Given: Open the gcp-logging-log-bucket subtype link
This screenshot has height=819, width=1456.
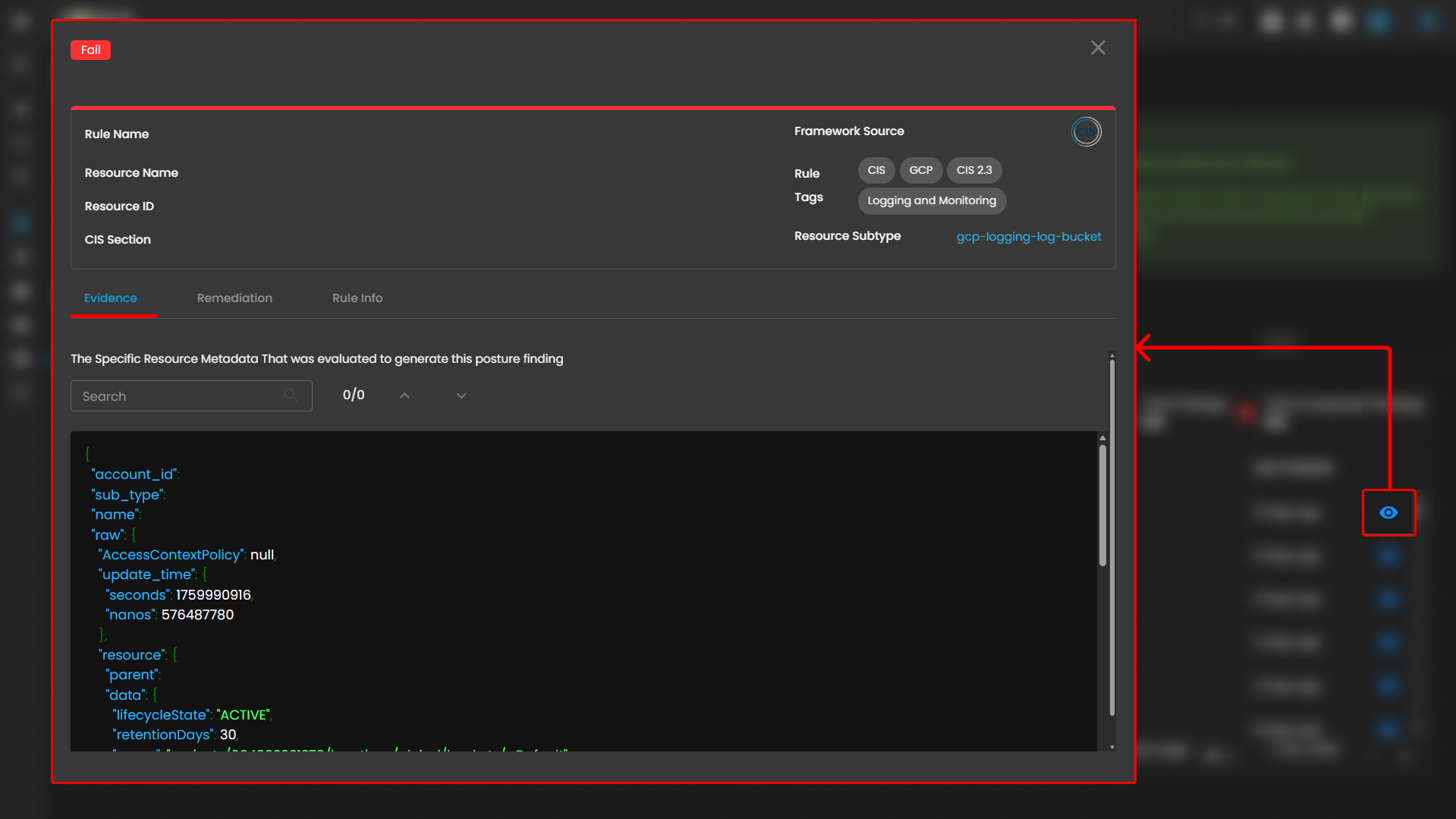Looking at the screenshot, I should pos(1028,237).
